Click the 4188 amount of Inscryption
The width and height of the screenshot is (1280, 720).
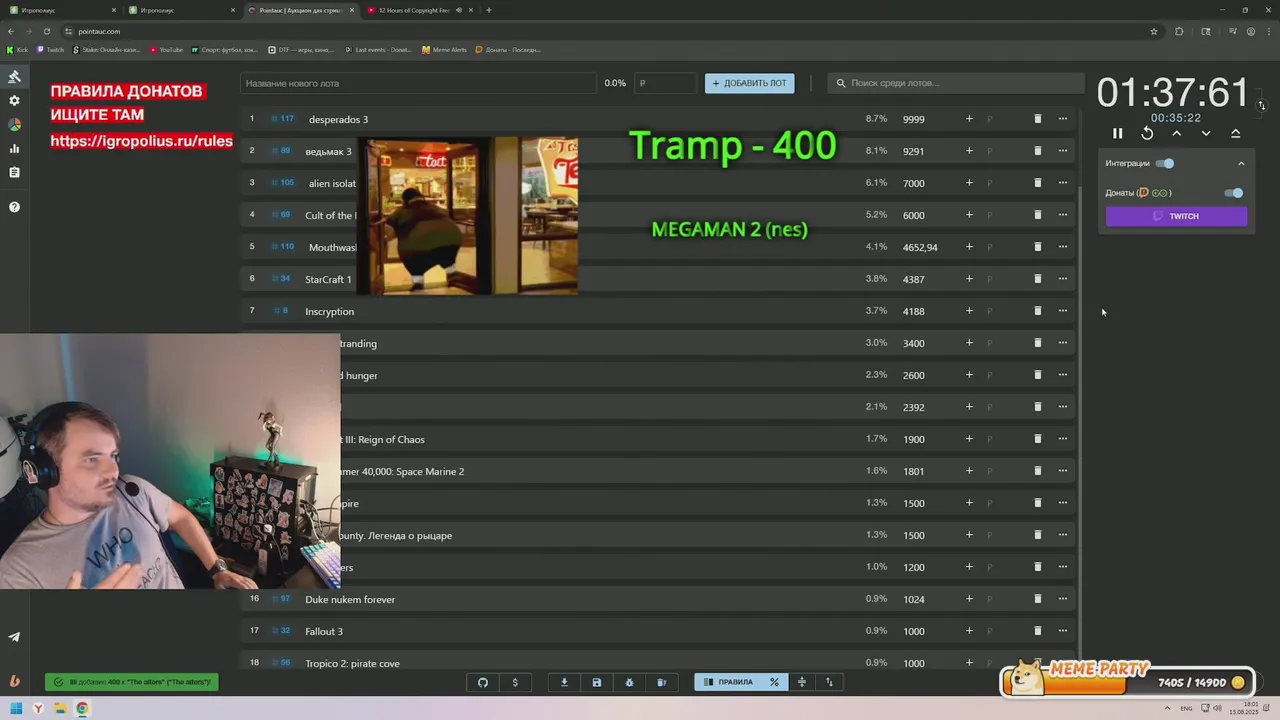[x=913, y=311]
